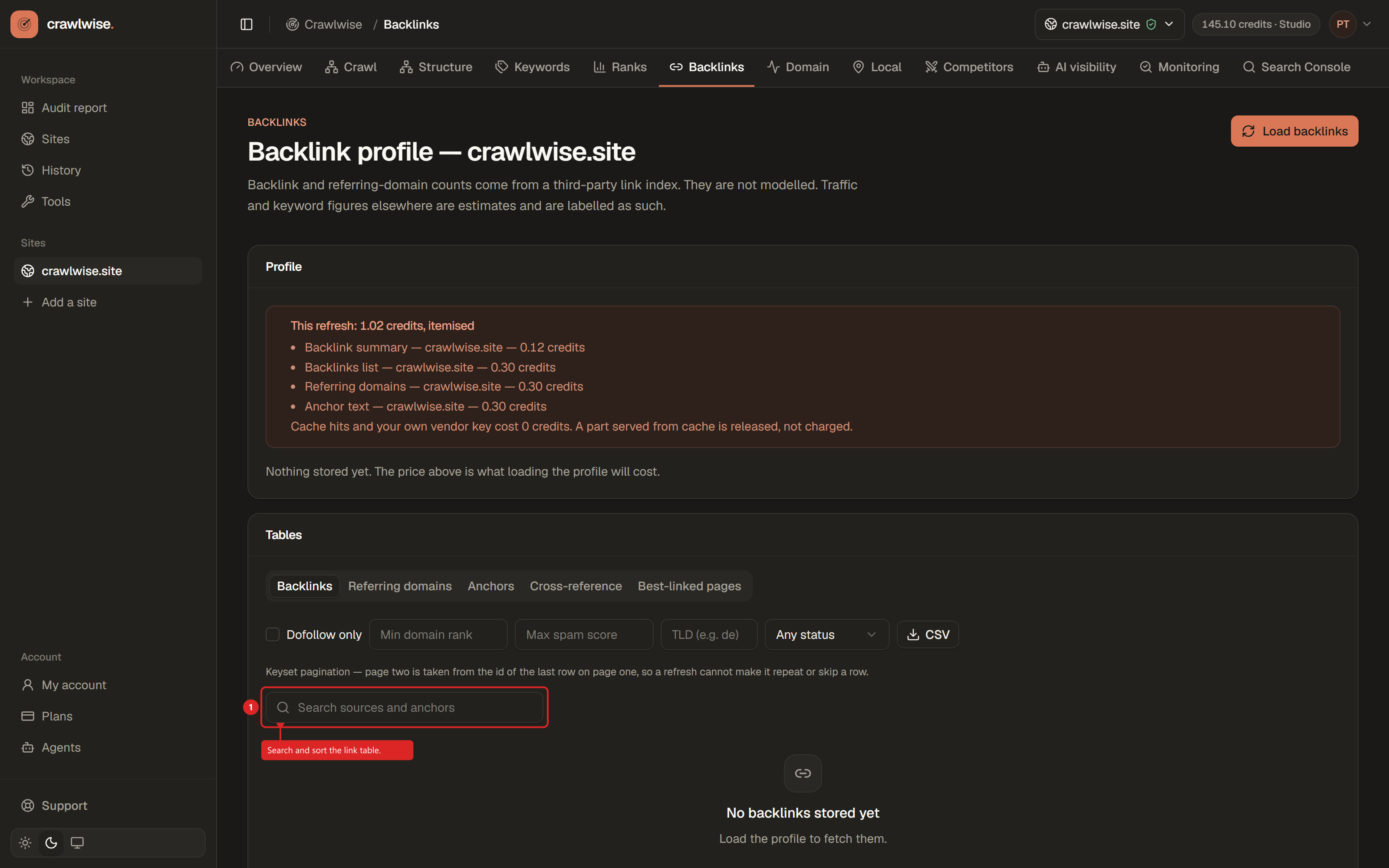1389x868 pixels.
Task: Select crawlwise.site in the Sites list
Action: [108, 271]
